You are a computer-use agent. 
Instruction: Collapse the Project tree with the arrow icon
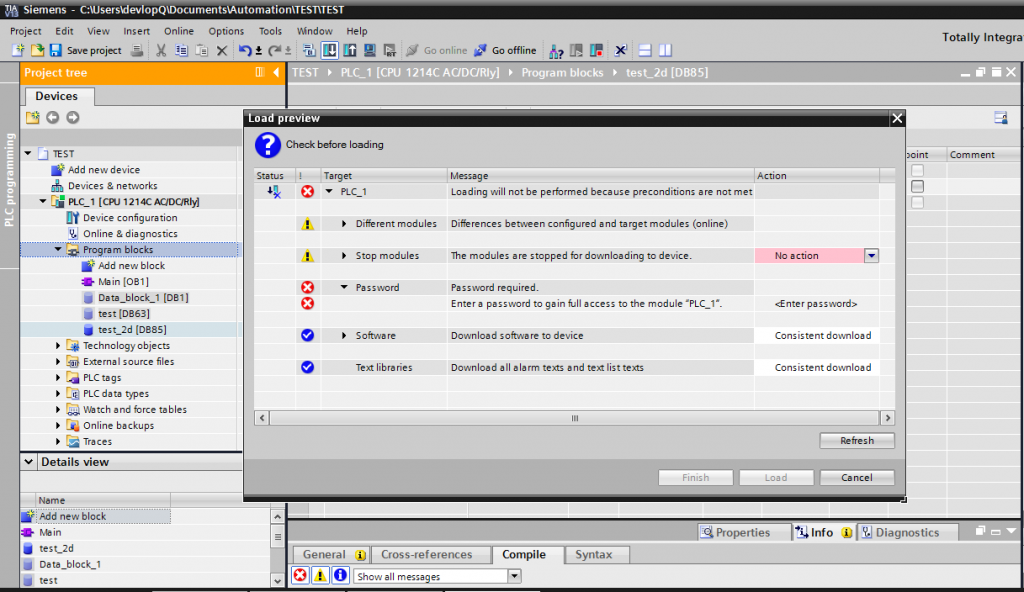click(x=276, y=73)
